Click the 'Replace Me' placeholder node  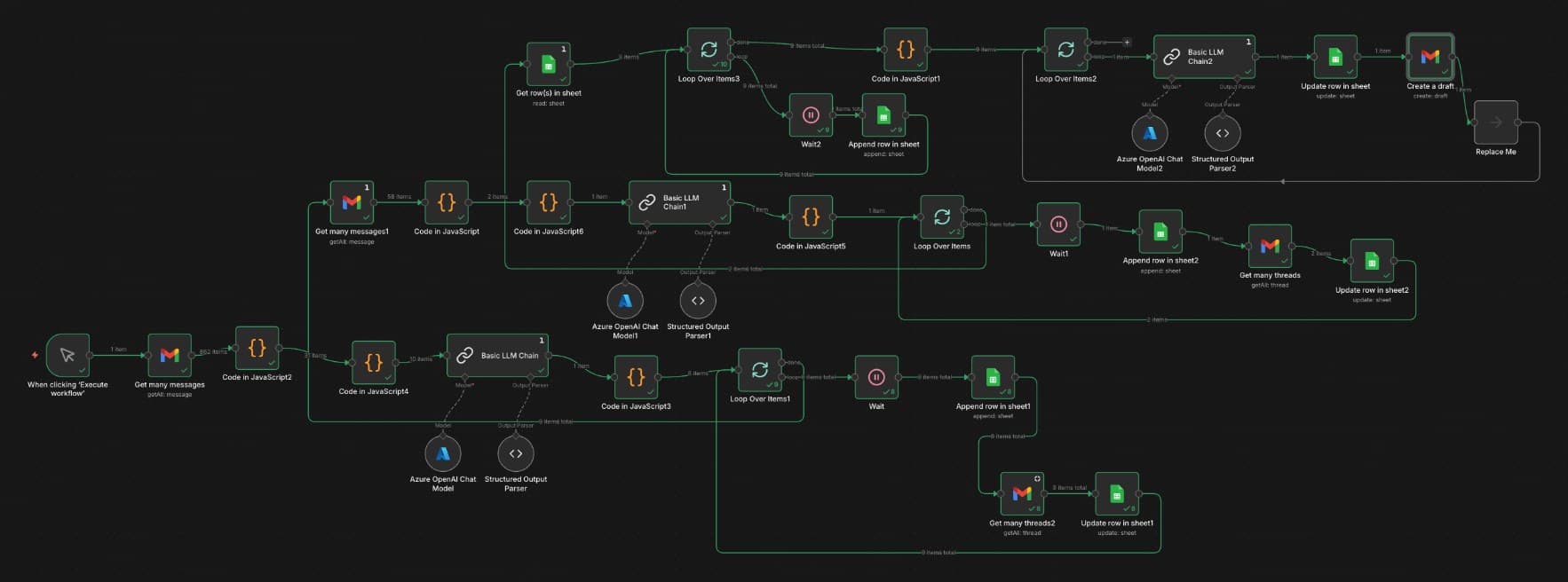coord(1496,122)
